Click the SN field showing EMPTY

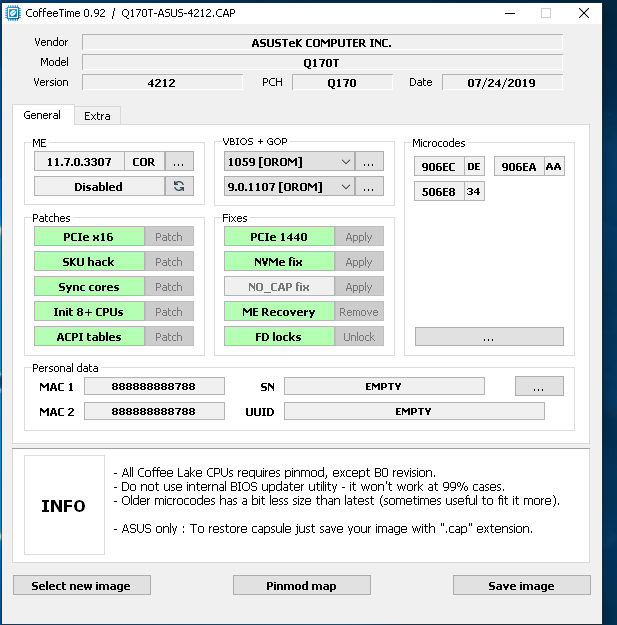coord(384,386)
